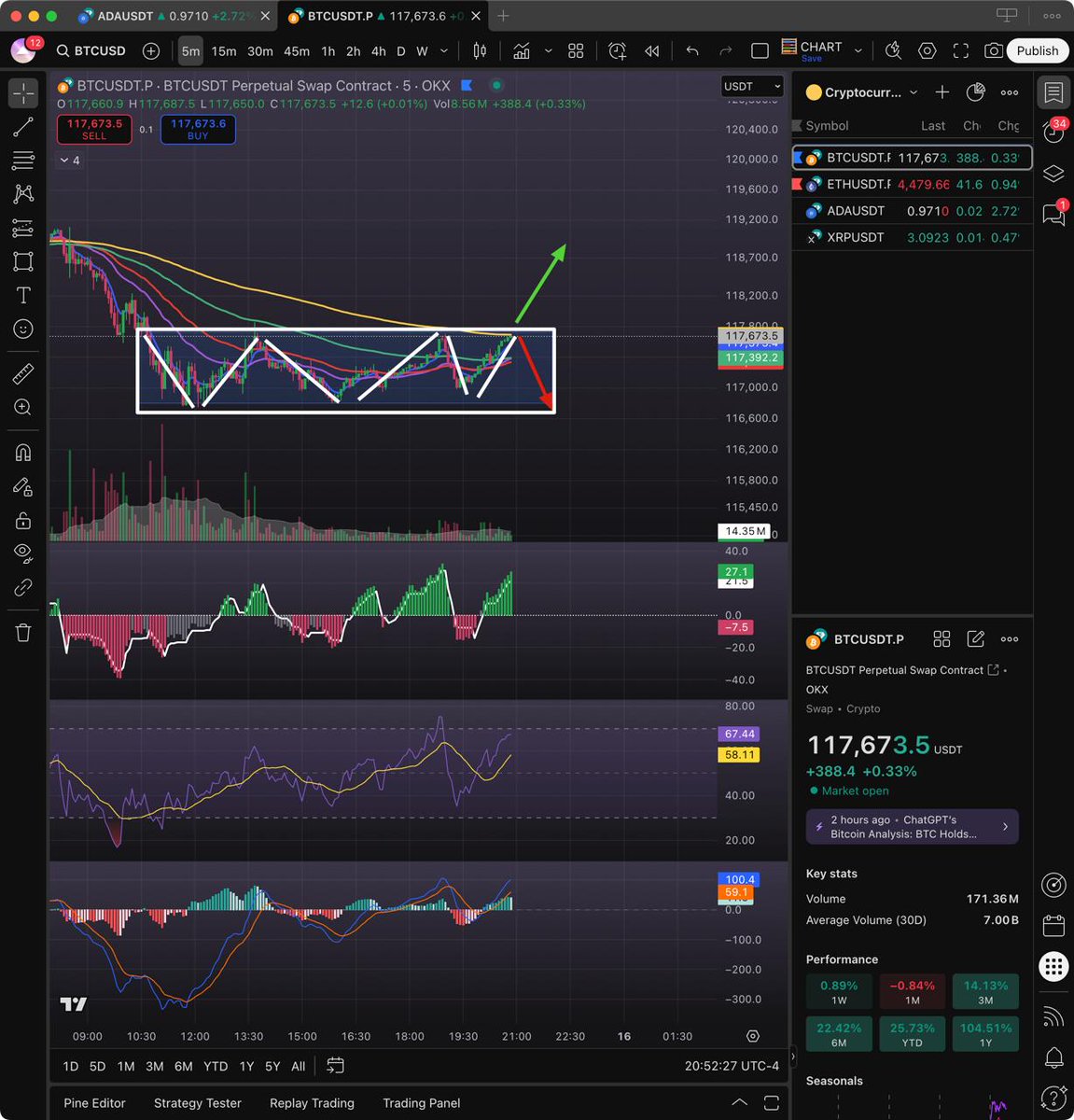Screen dimensions: 1074x1120
Task: Open chart time axis settings gear
Action: pos(753,1036)
